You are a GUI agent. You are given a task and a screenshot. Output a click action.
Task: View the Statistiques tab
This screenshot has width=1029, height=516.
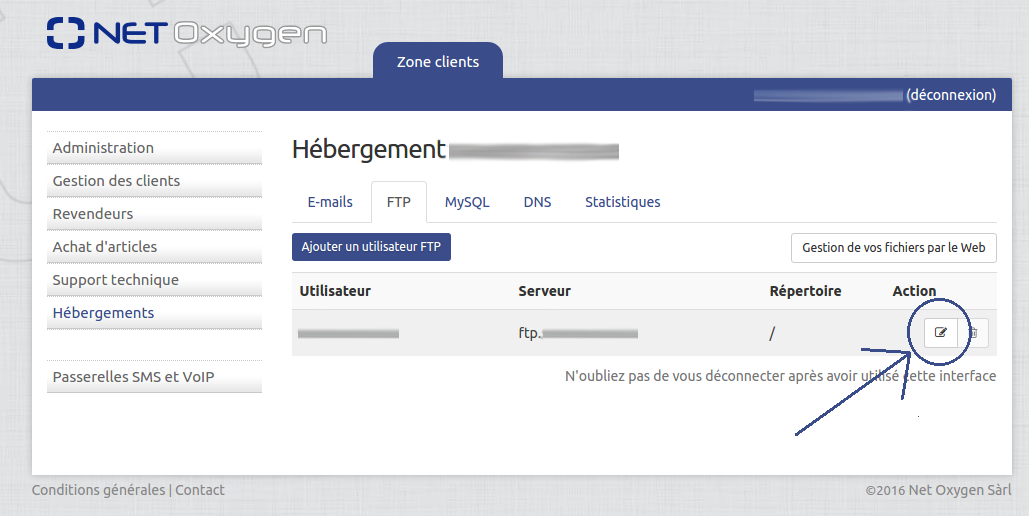pyautogui.click(x=622, y=202)
